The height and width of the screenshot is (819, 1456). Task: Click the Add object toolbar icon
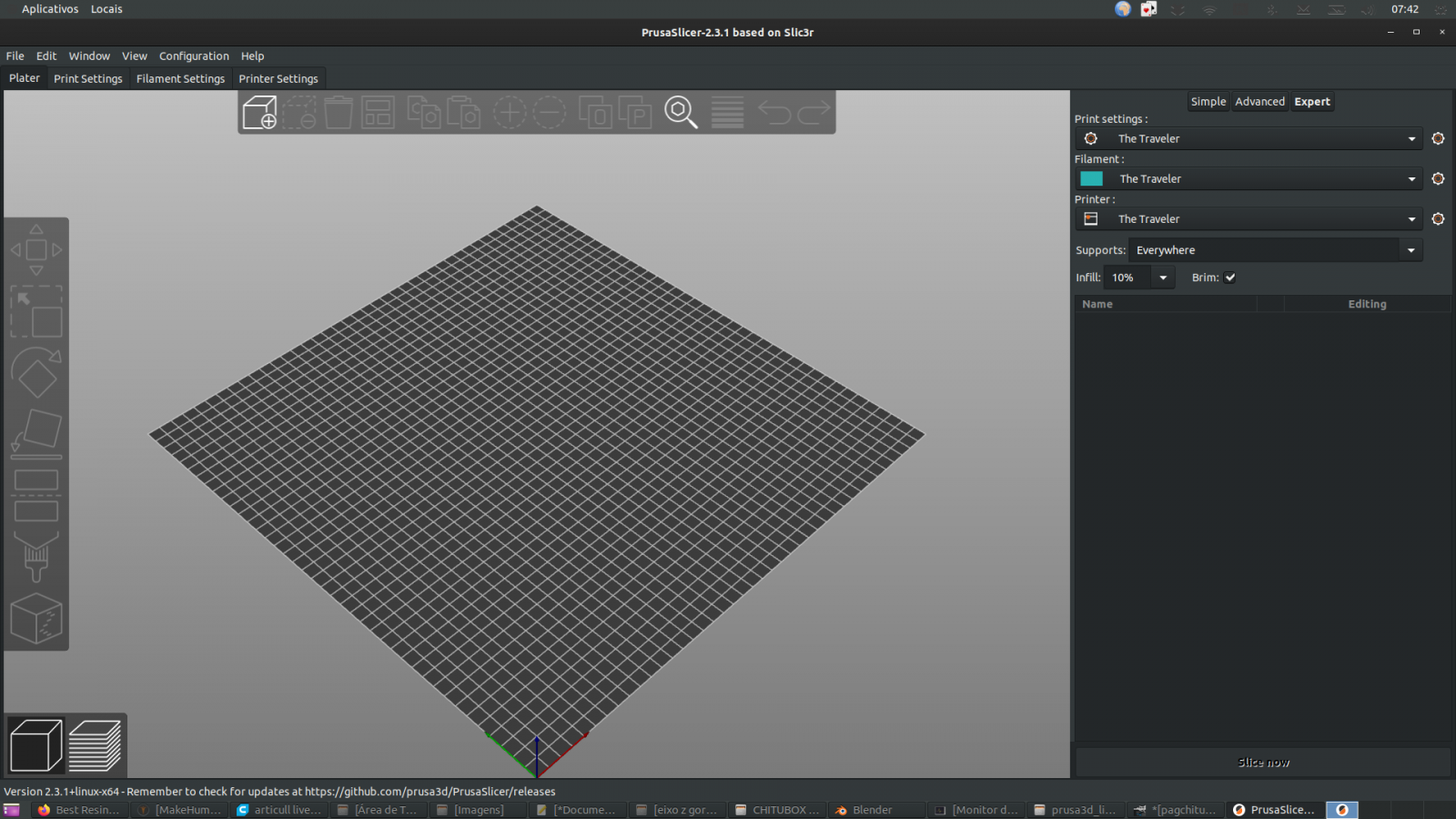(x=259, y=112)
